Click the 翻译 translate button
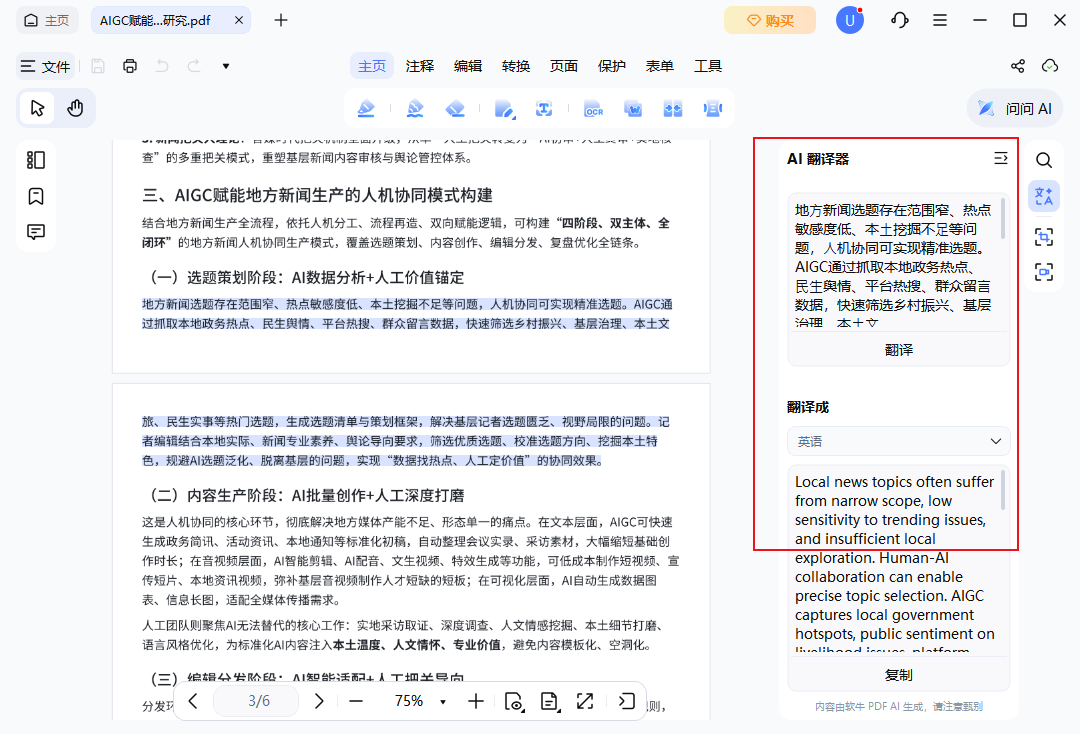The height and width of the screenshot is (734, 1080). tap(898, 350)
